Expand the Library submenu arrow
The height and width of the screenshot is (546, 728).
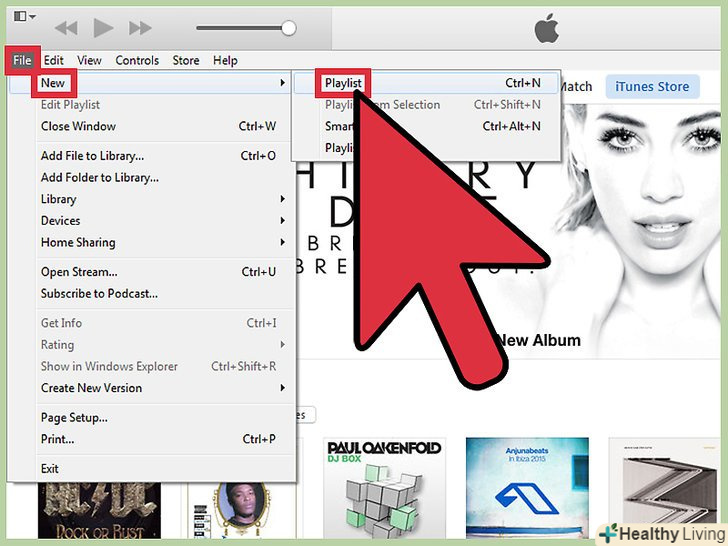point(282,199)
